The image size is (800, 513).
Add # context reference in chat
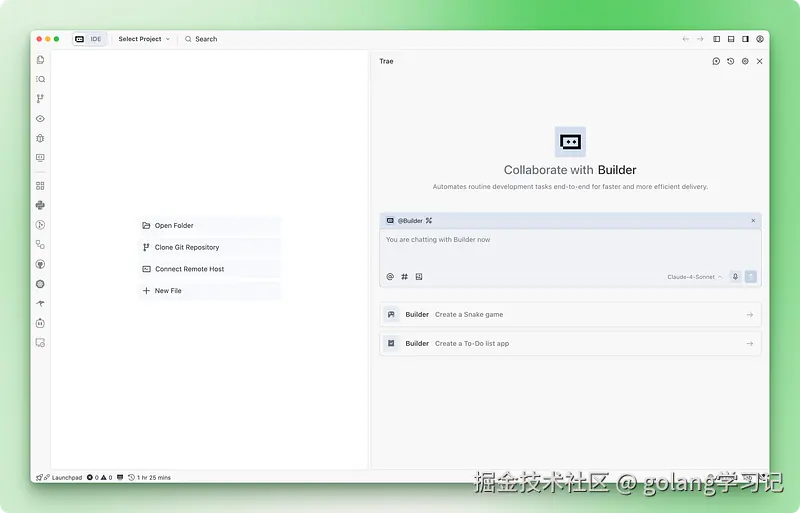coord(405,277)
